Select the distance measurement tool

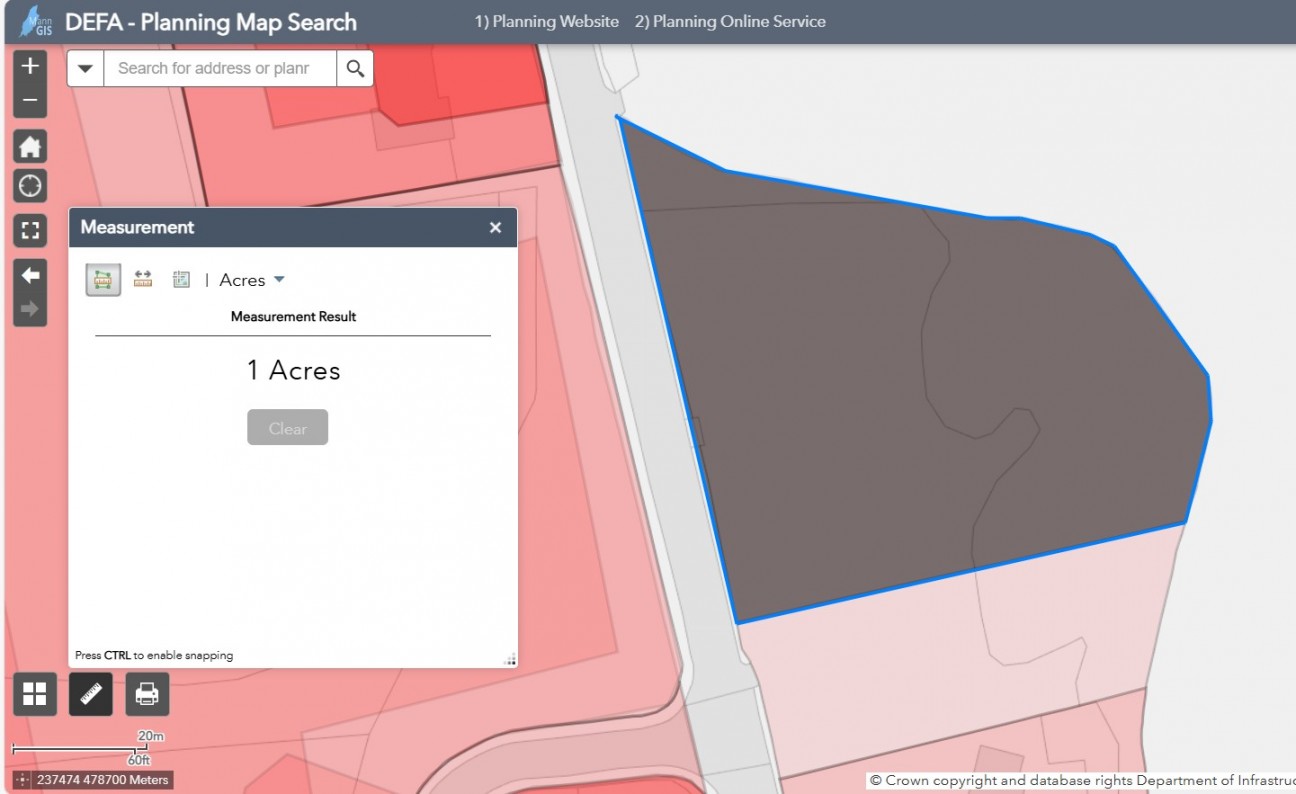pos(142,280)
